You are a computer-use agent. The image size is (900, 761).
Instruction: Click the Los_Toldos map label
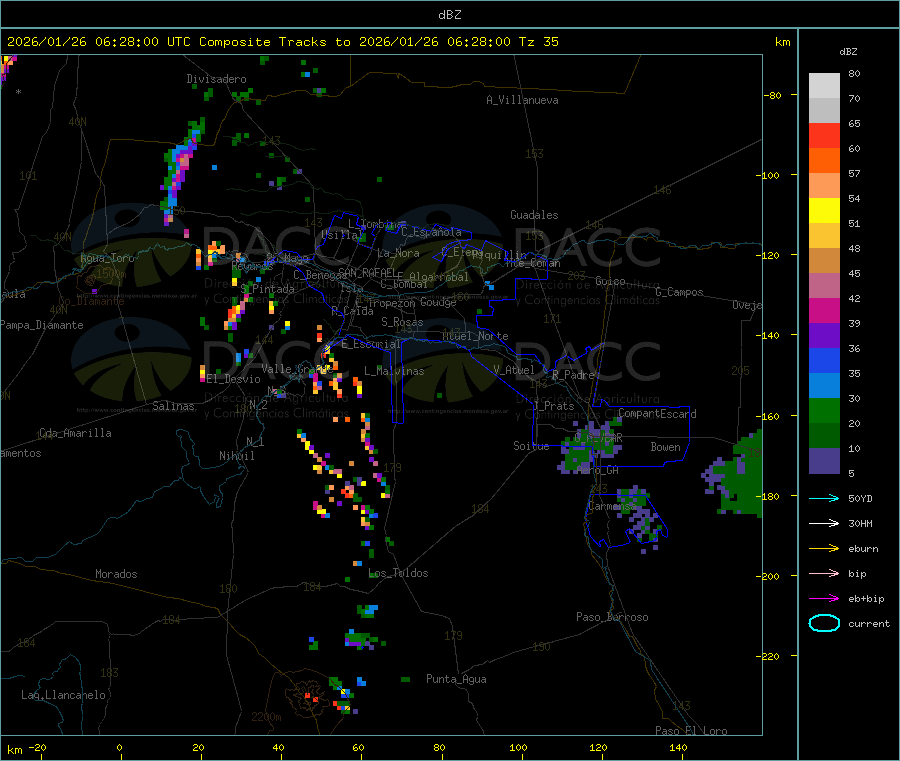(398, 573)
